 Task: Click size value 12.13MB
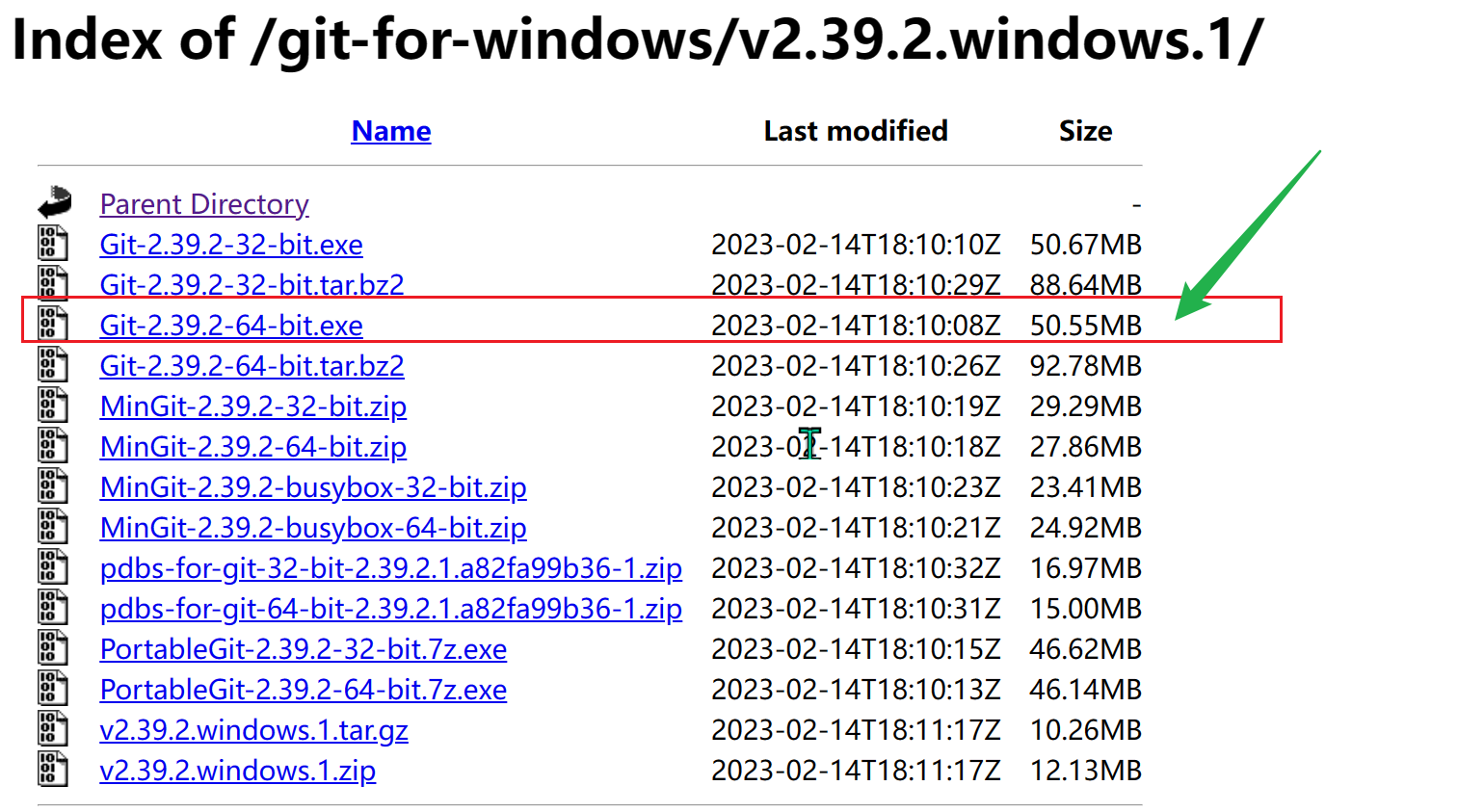point(1086,771)
